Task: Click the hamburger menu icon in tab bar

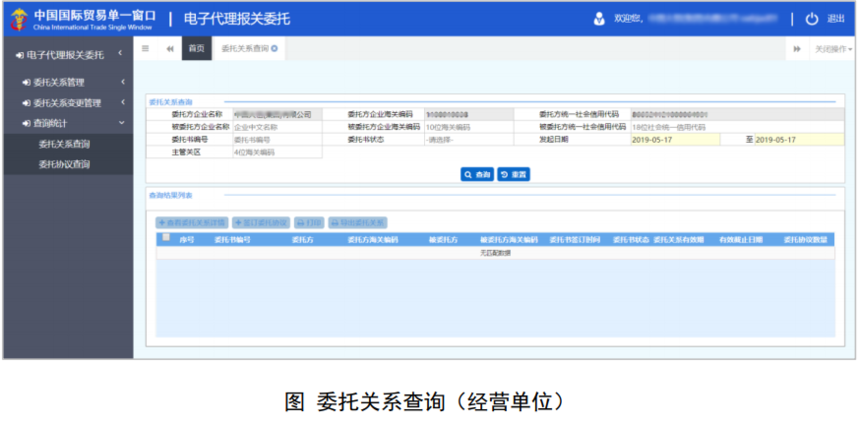Action: (146, 48)
